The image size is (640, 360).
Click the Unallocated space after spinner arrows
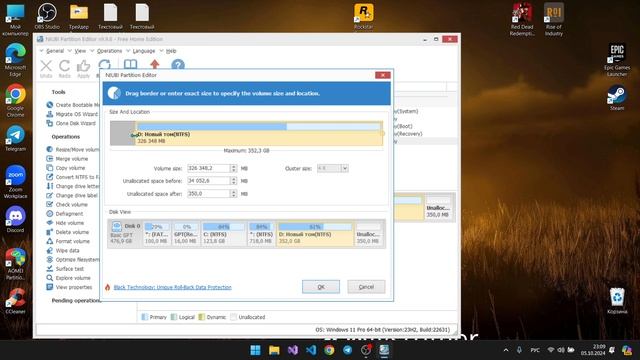(233, 193)
